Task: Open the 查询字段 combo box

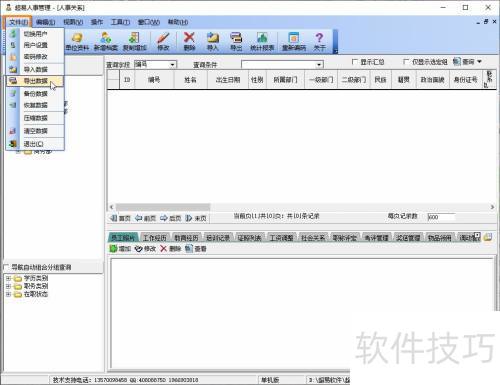Action: point(155,64)
